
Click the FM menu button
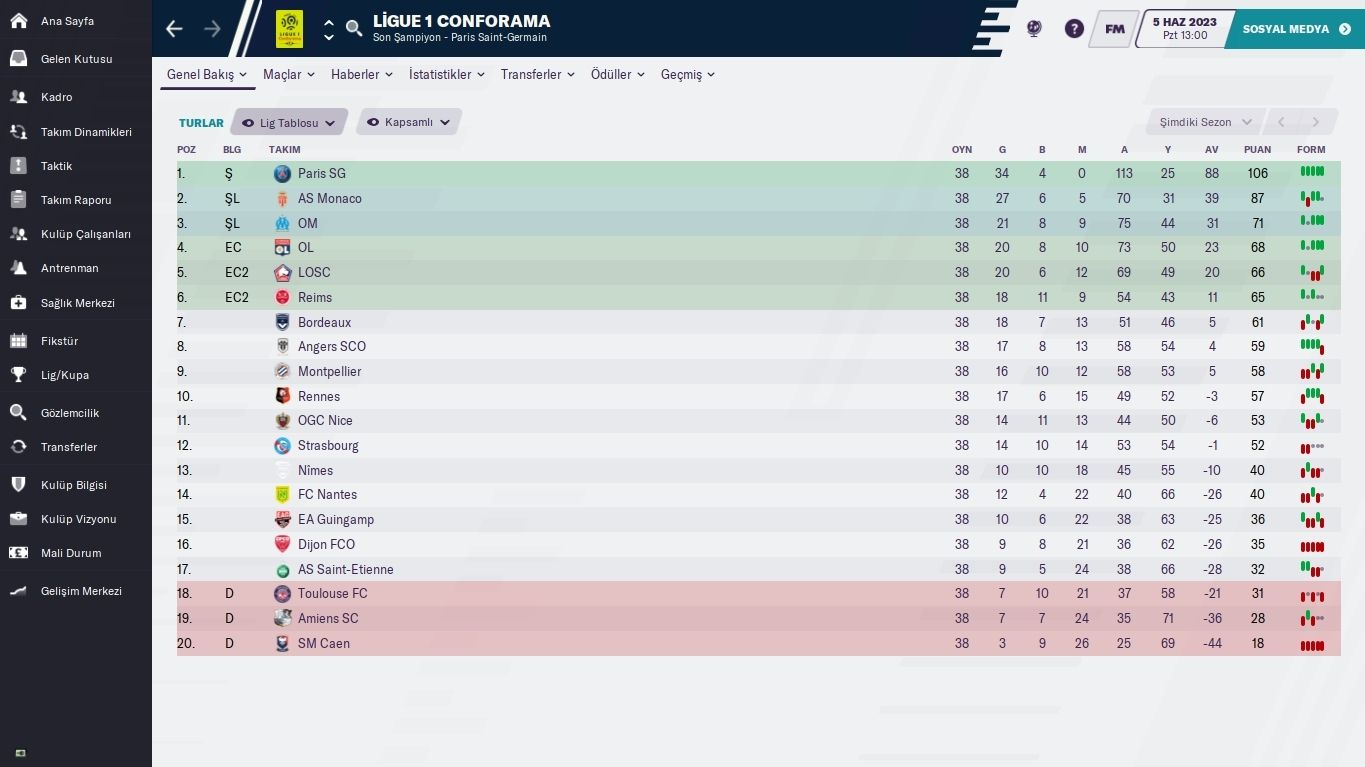1114,29
